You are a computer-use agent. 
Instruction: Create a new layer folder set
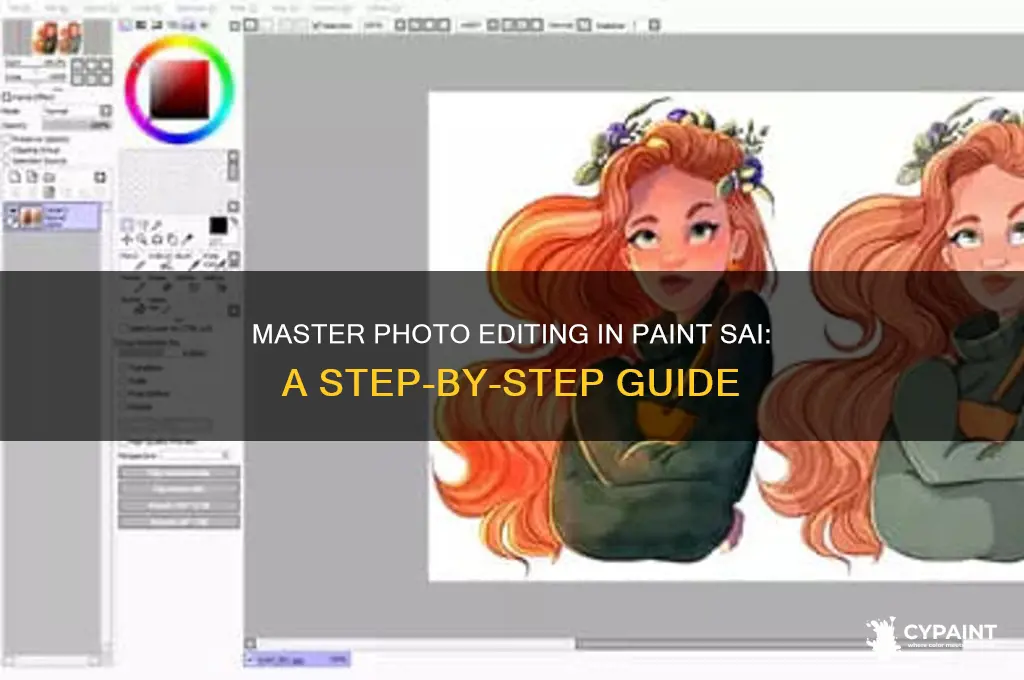pos(49,178)
